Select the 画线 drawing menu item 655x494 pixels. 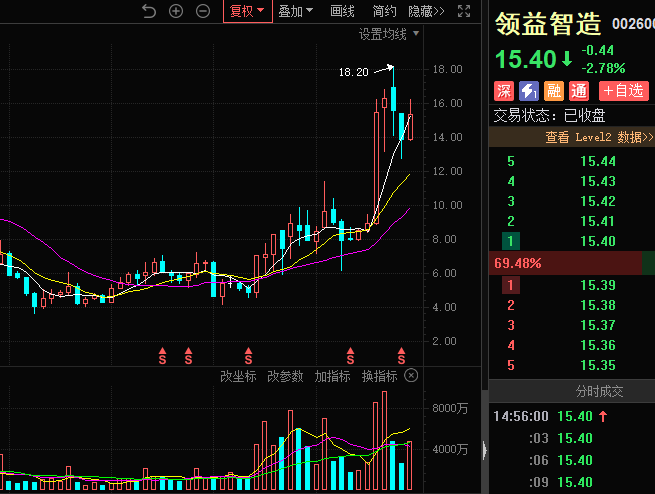342,11
